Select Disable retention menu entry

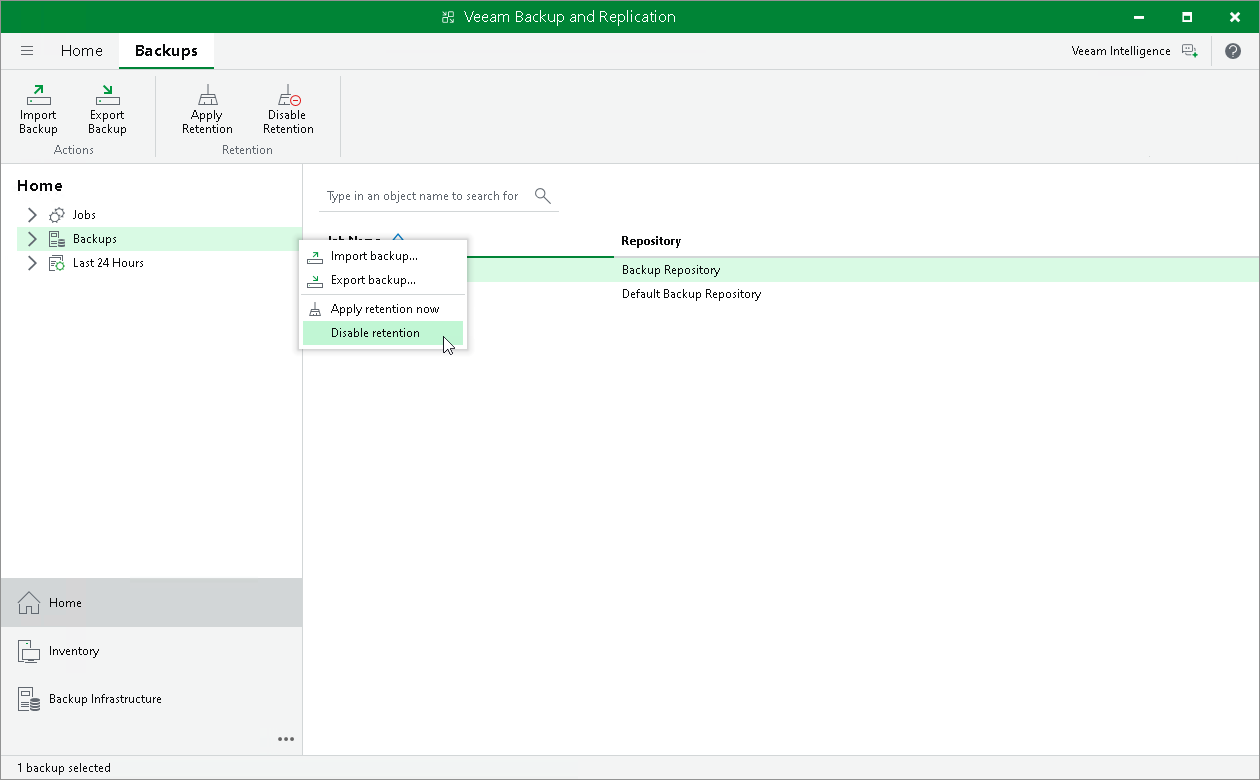coord(383,333)
